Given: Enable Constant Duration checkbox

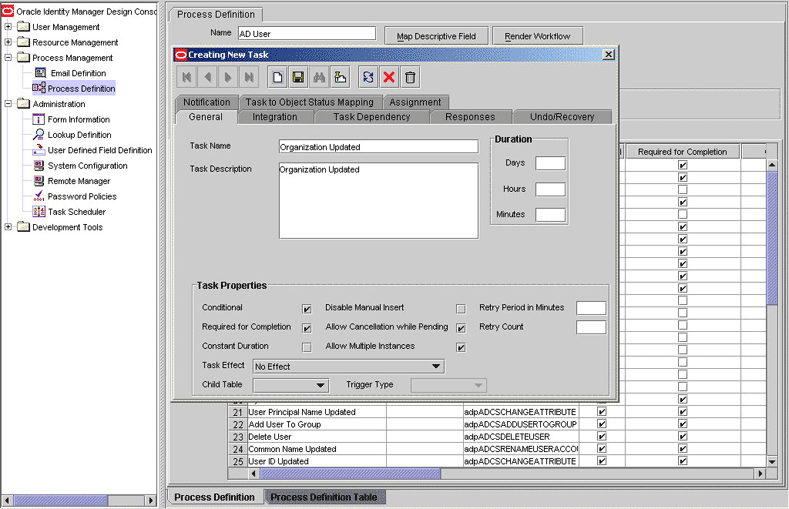Looking at the screenshot, I should click(306, 348).
